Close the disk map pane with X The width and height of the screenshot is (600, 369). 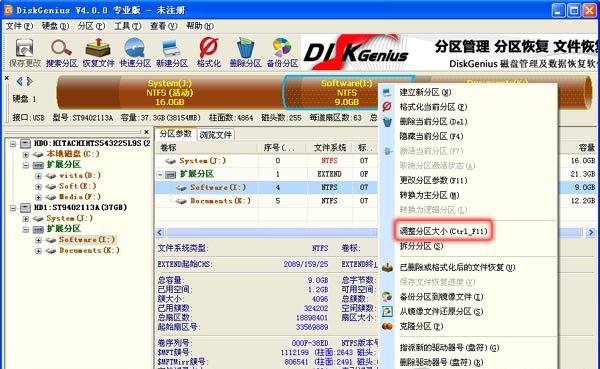coord(7,78)
